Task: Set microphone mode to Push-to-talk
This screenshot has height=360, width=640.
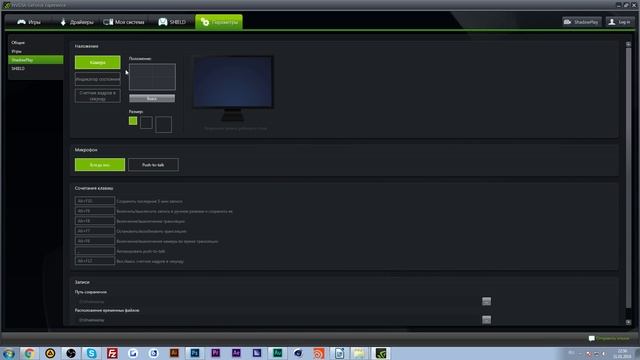Action: [153, 165]
